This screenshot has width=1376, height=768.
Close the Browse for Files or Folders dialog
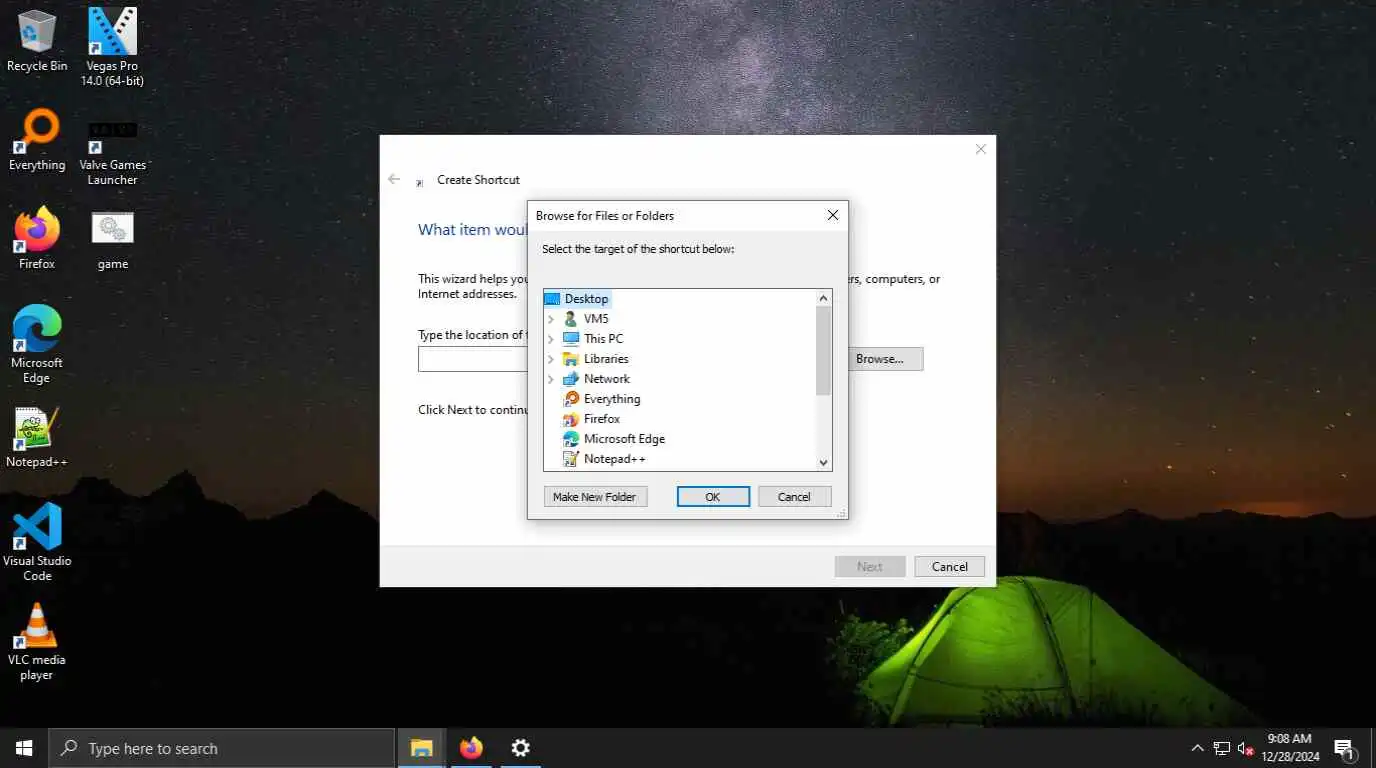point(832,215)
